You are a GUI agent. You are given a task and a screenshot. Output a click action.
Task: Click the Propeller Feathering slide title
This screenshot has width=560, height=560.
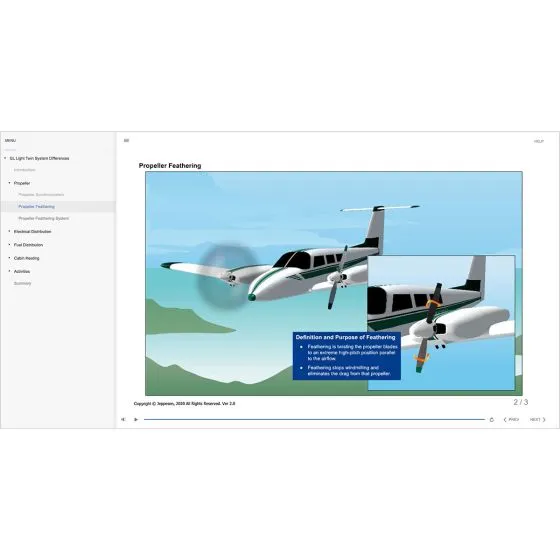coord(170,166)
